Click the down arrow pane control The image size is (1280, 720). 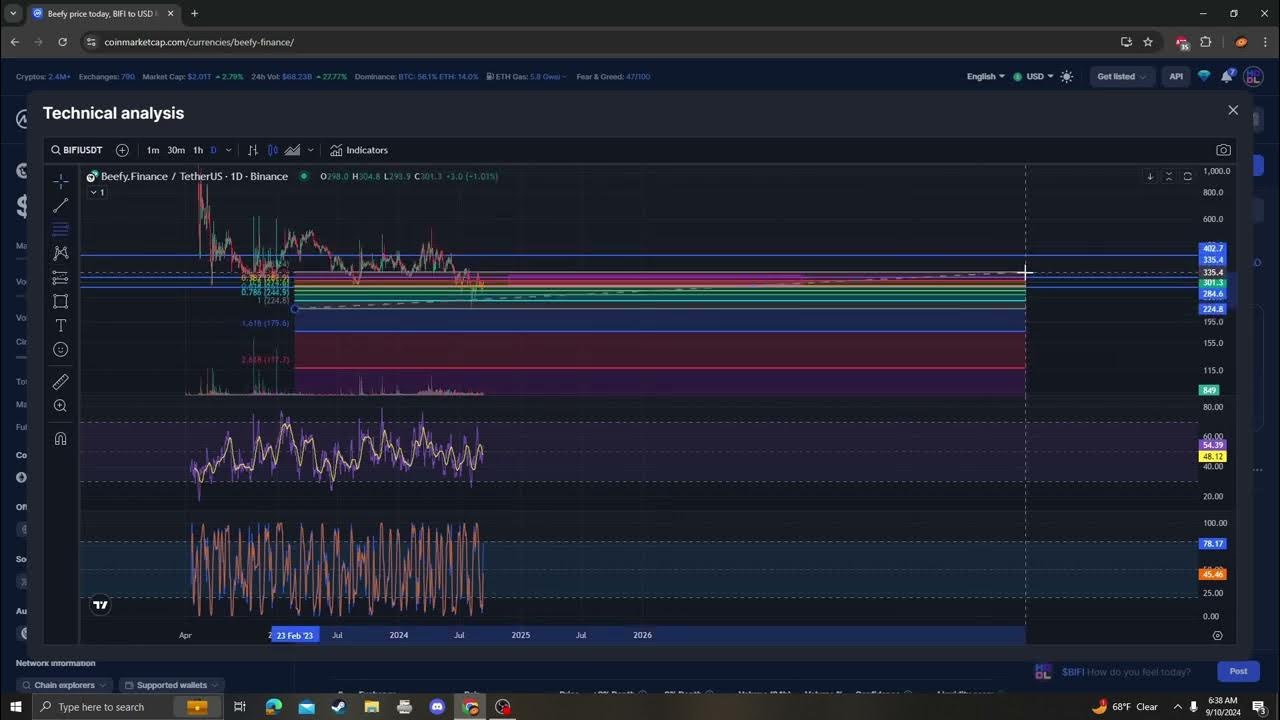[1150, 176]
